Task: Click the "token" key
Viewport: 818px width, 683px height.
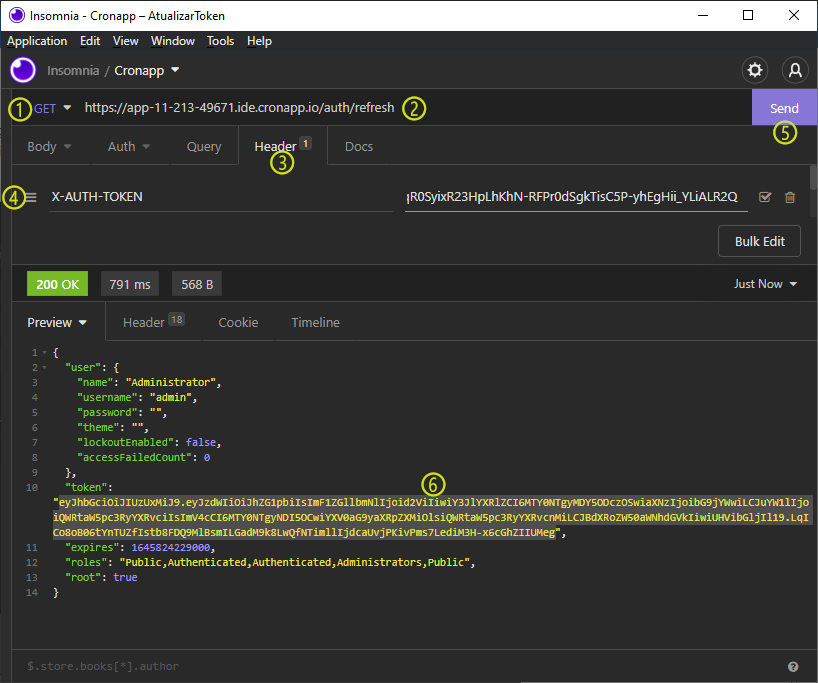Action: 86,487
